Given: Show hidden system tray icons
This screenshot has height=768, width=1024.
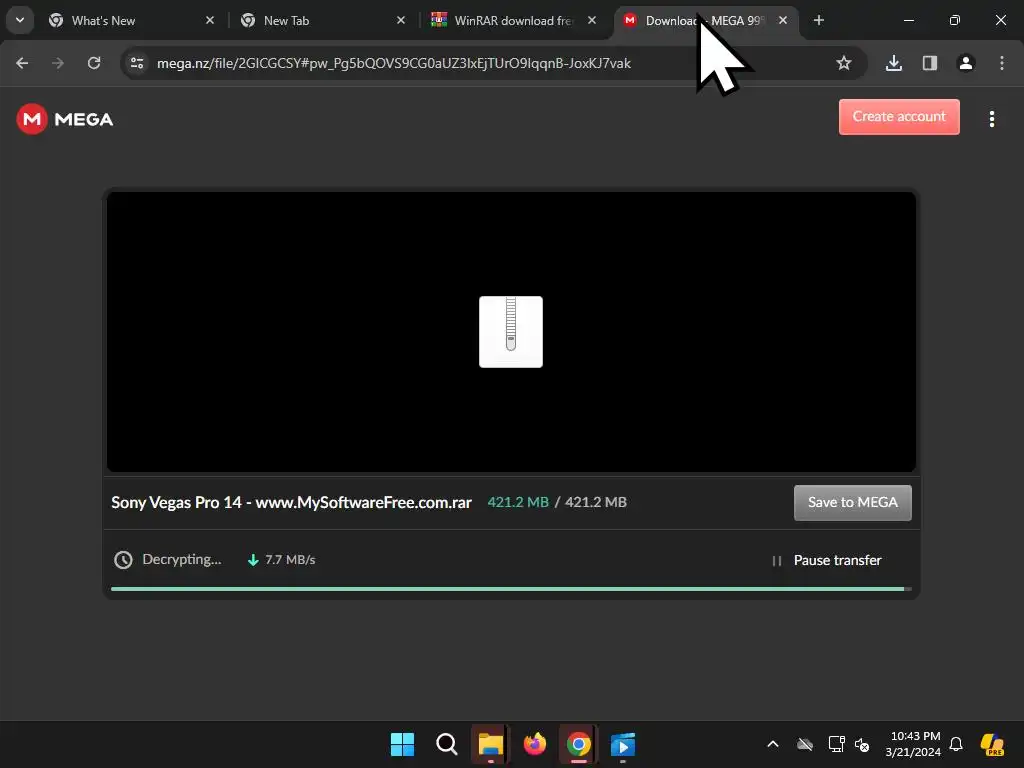Looking at the screenshot, I should [x=773, y=744].
